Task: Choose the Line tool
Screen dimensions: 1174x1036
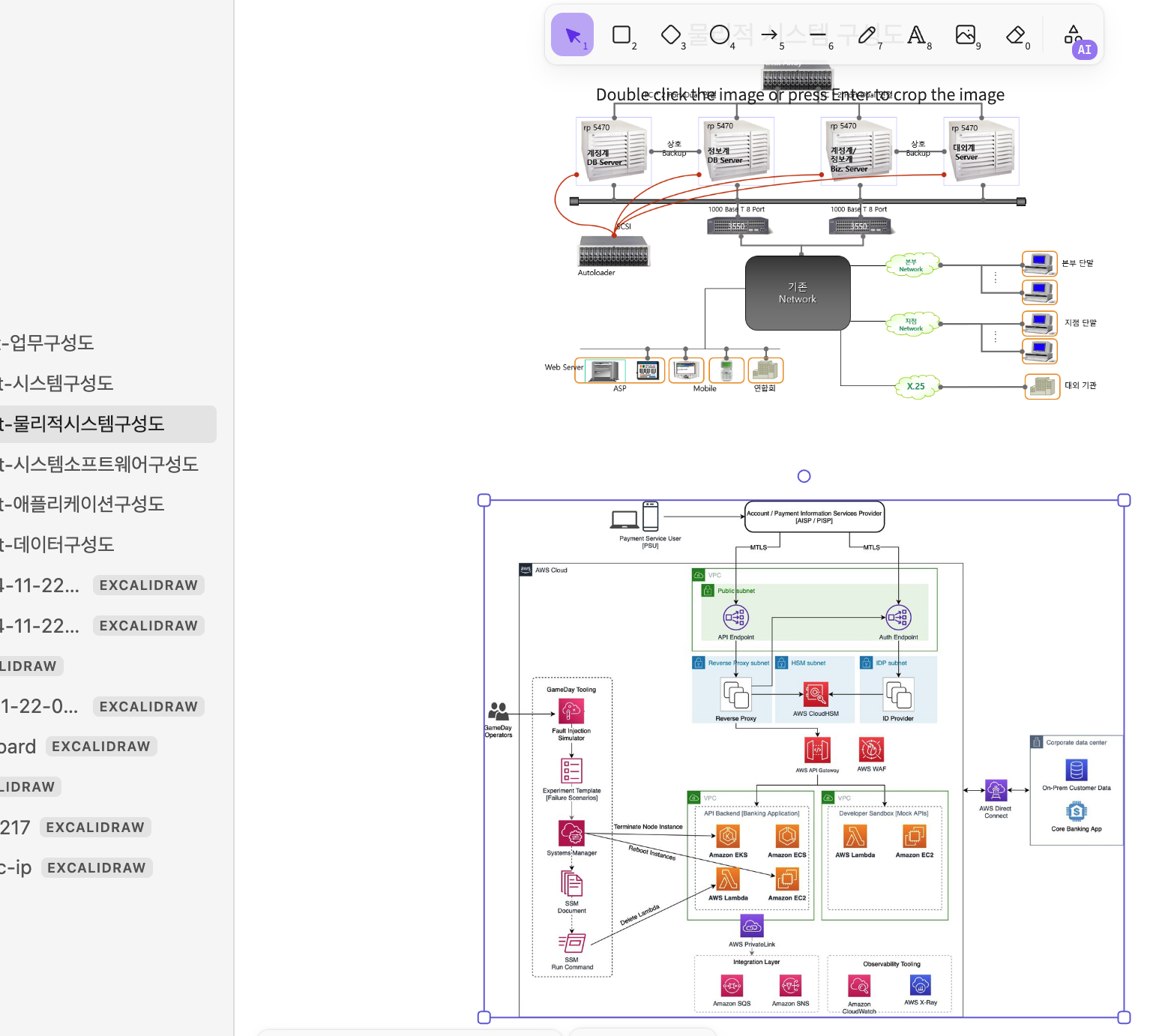Action: 818,34
